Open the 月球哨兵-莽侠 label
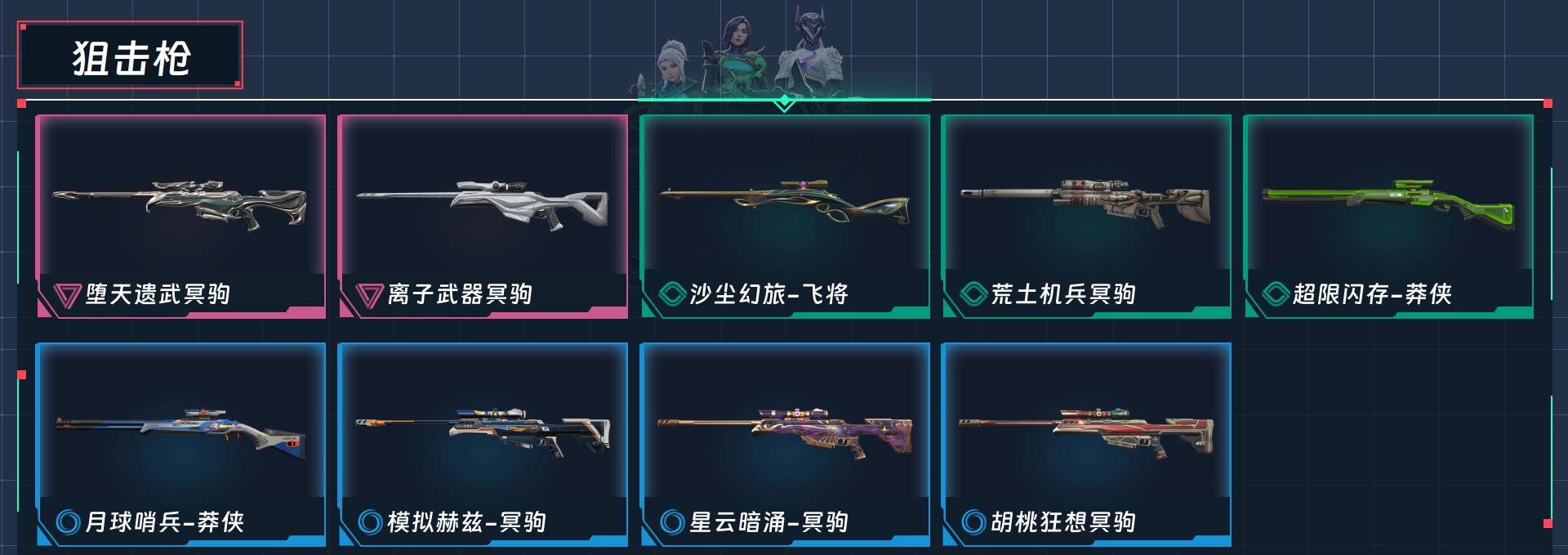Viewport: 1568px width, 555px height. pos(164,521)
